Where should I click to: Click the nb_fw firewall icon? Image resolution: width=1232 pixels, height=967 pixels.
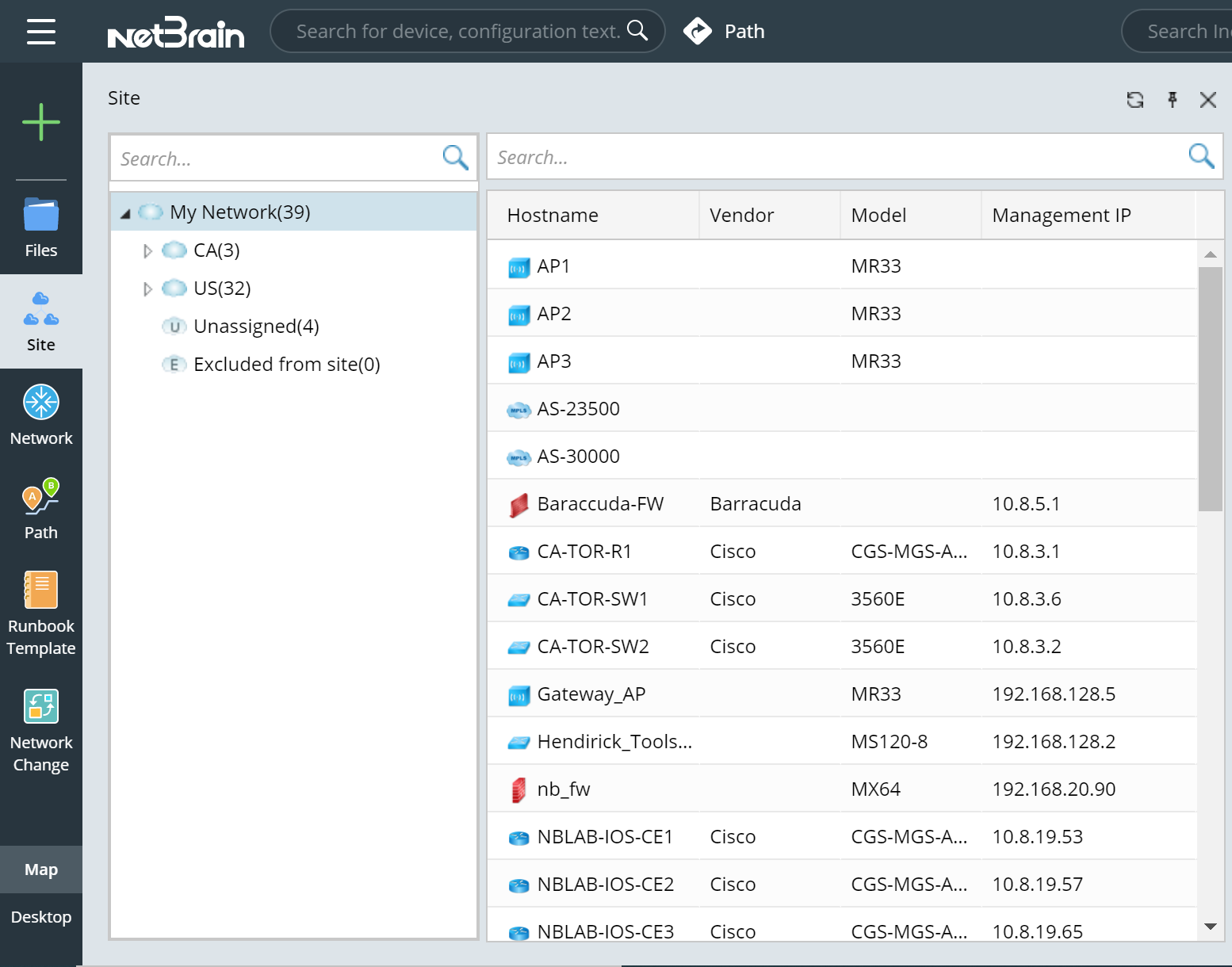tap(518, 790)
